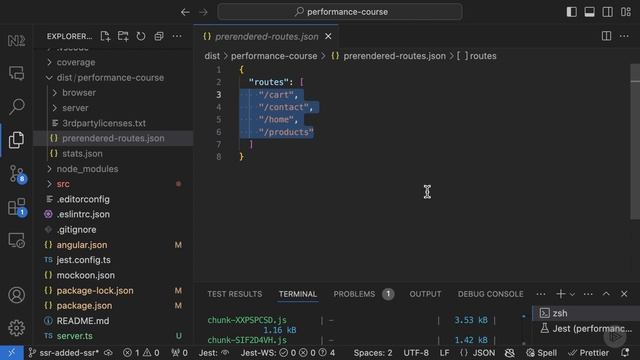Screen dimensions: 640x360
Task: Switch to the OUTPUT tab
Action: 425,294
